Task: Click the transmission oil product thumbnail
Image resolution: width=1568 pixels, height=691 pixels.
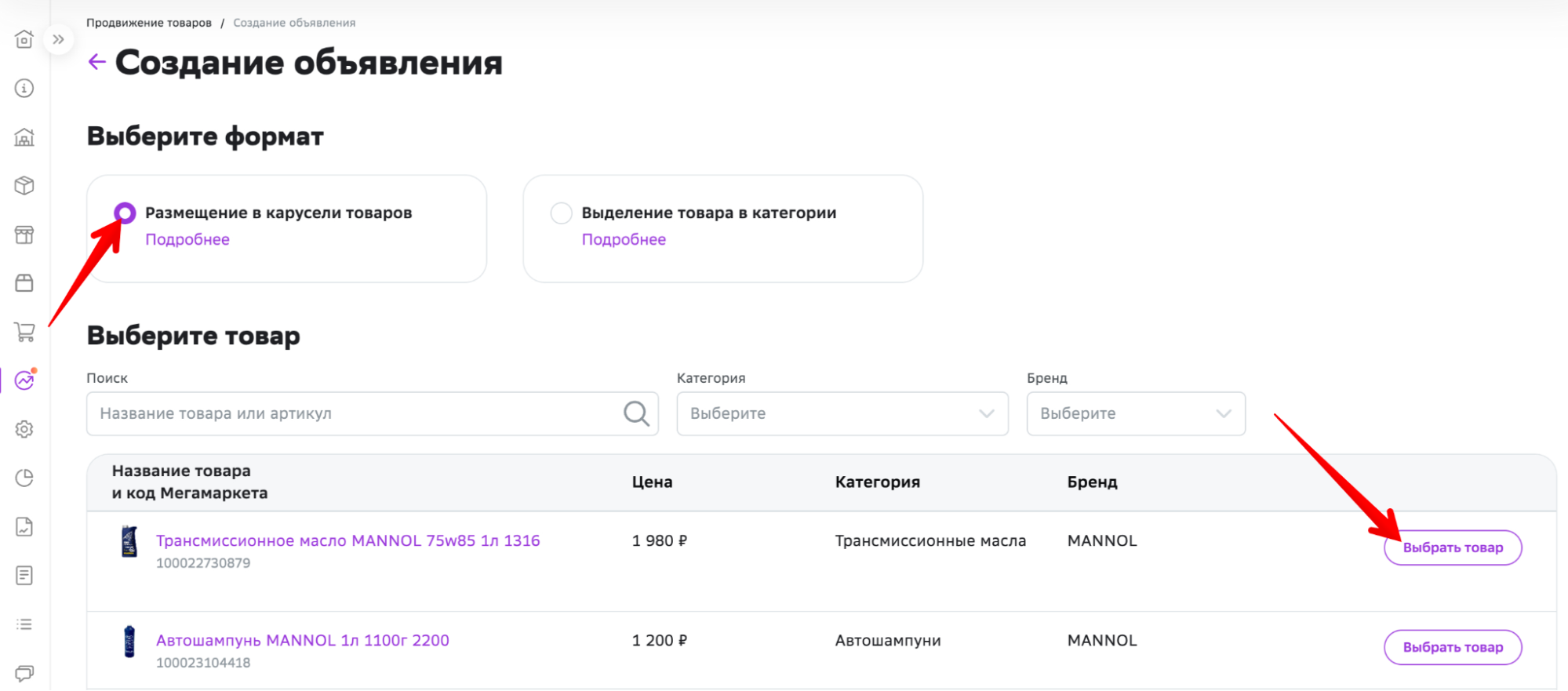Action: click(129, 542)
